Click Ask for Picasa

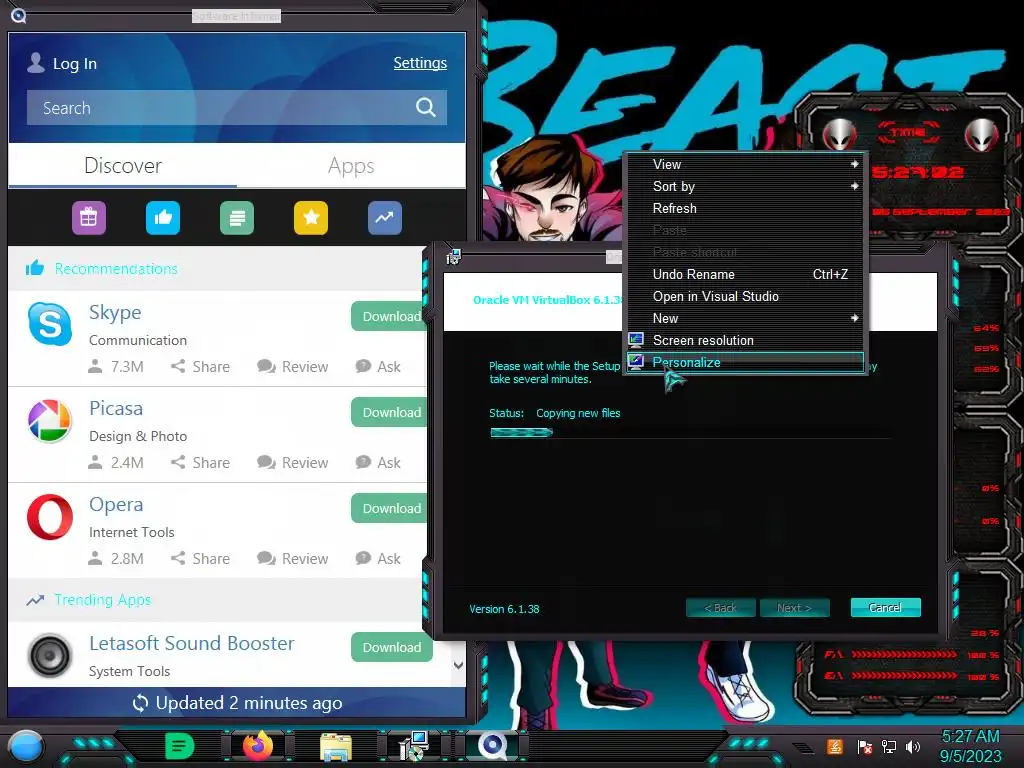(x=378, y=462)
